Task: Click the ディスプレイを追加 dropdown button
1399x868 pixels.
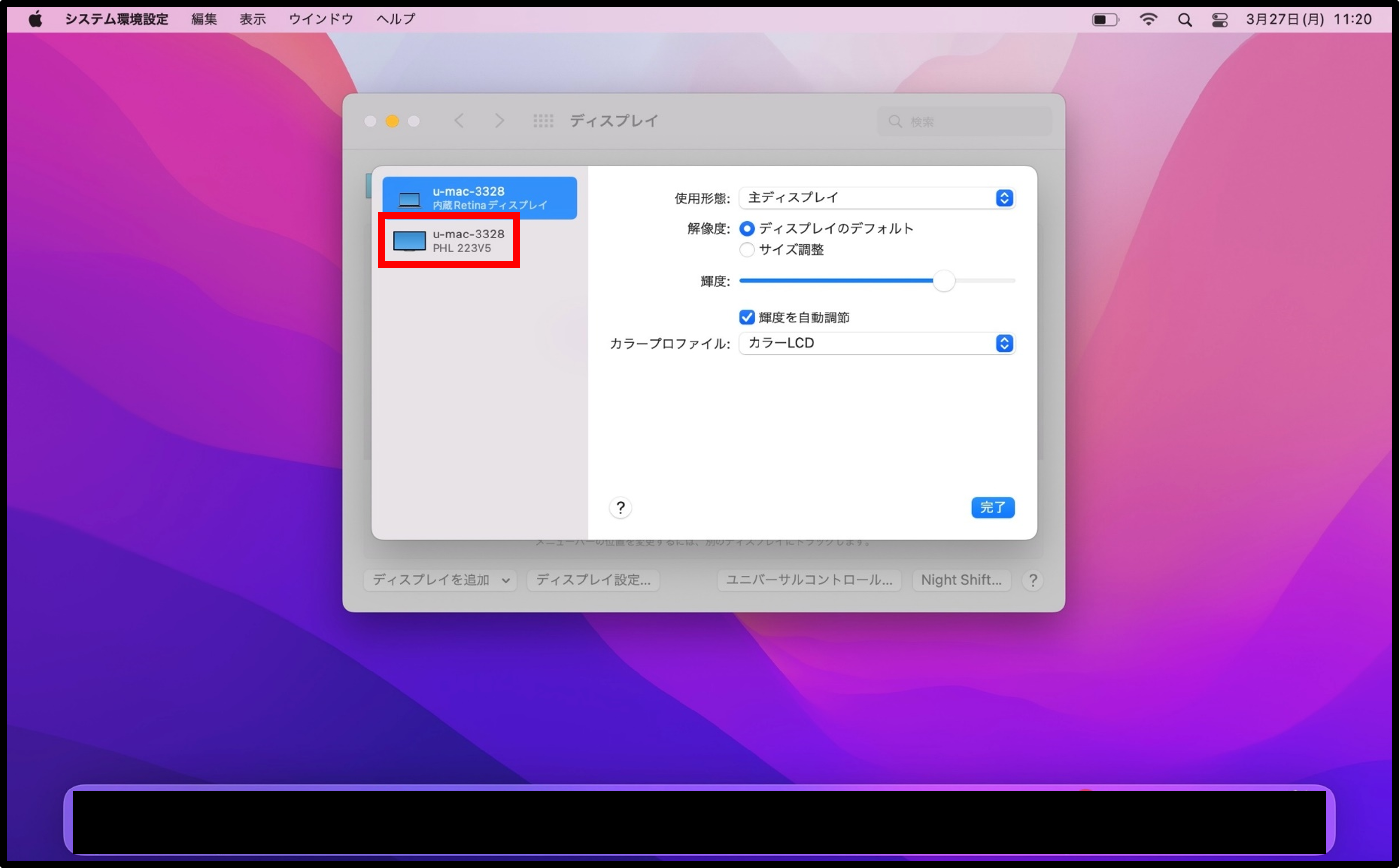Action: [x=440, y=580]
